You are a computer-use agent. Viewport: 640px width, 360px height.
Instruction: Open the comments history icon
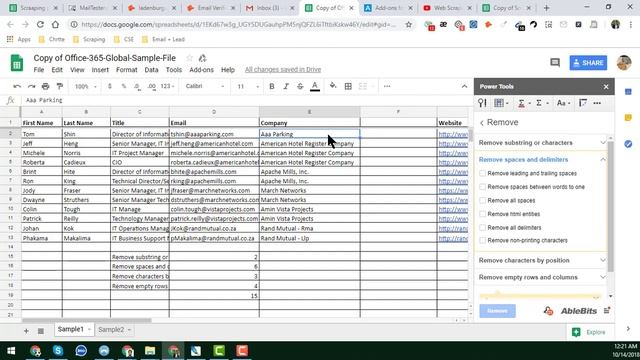(555, 63)
